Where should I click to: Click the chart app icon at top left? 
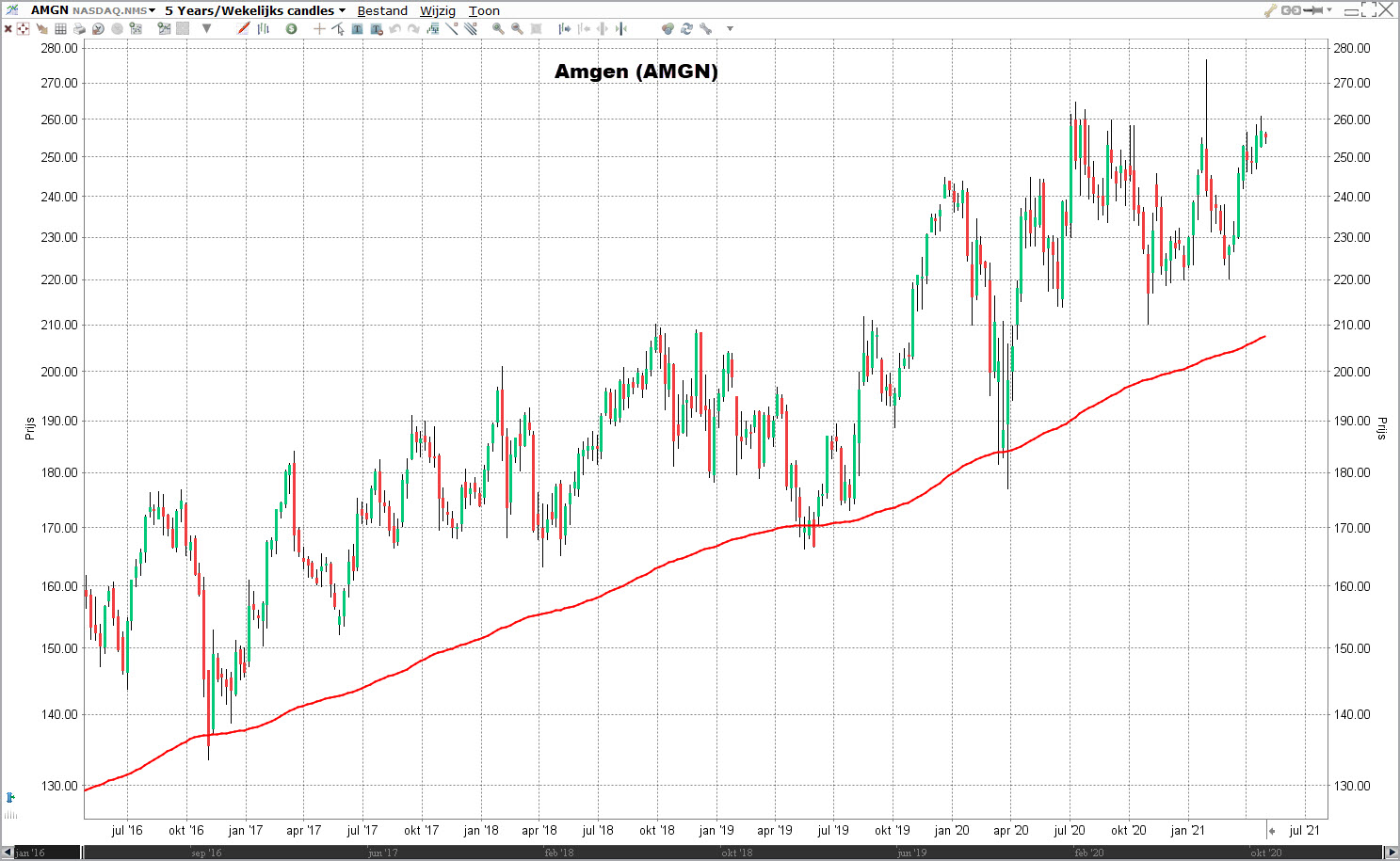click(11, 10)
